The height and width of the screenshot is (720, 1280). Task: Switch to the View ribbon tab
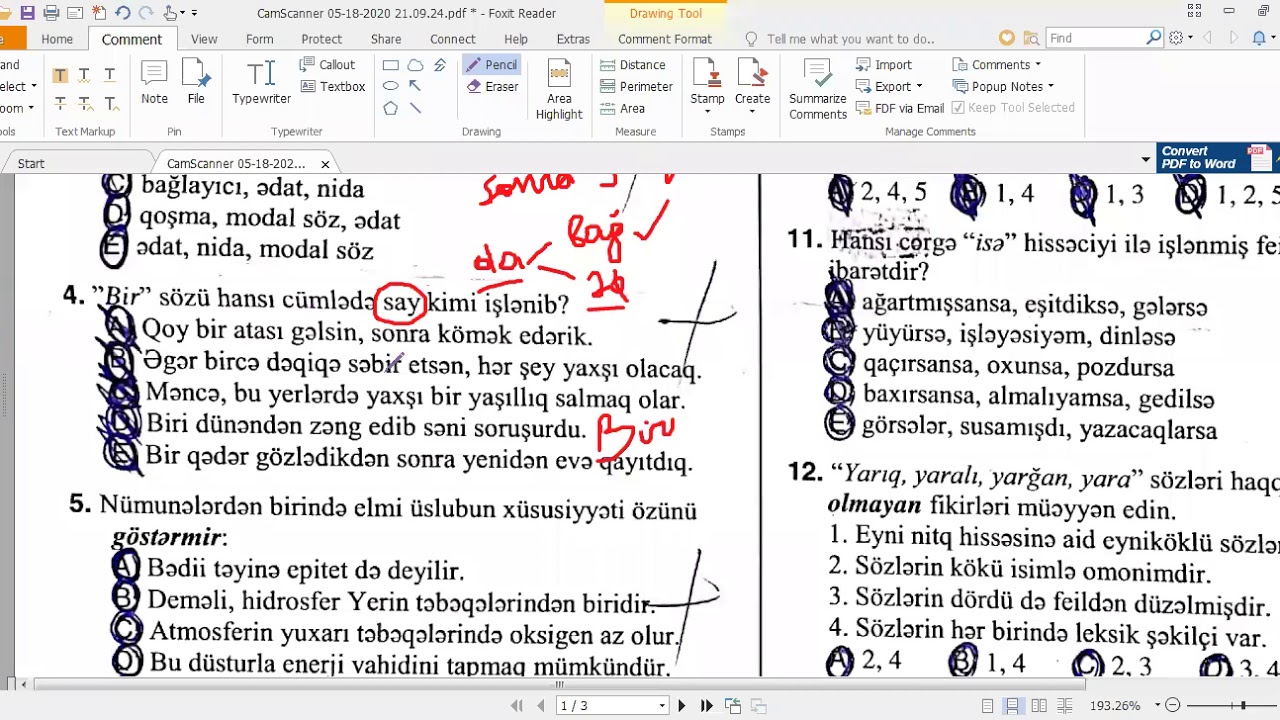click(204, 39)
